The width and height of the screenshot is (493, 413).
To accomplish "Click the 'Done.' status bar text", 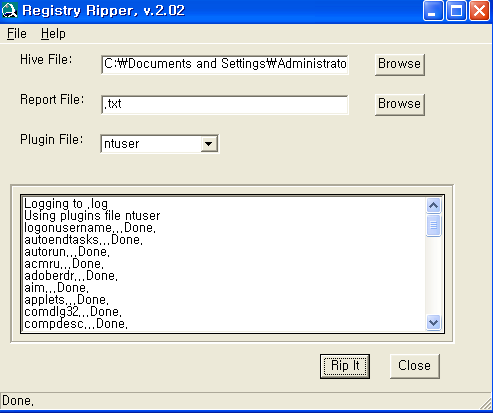I will tap(18, 401).
